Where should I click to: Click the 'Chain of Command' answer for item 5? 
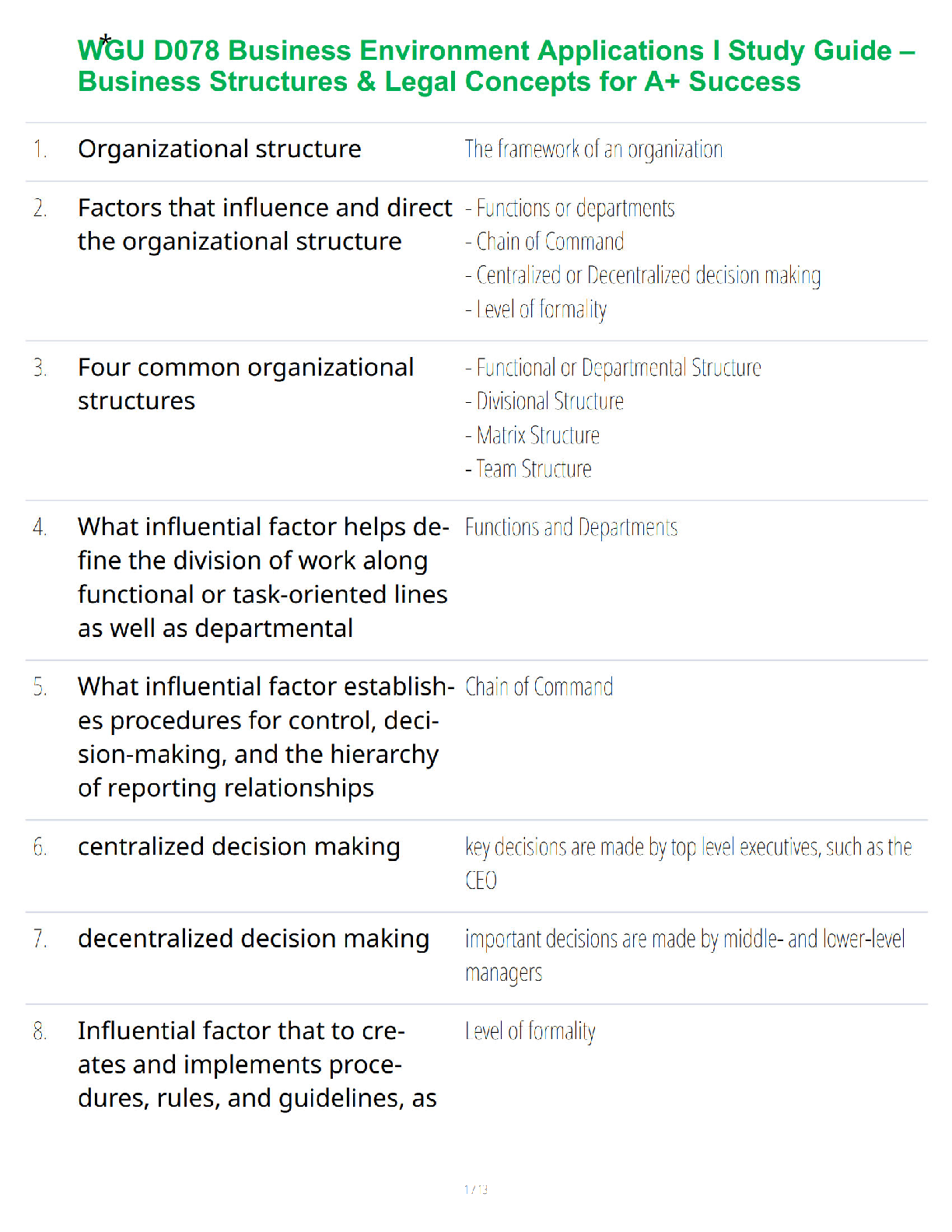point(539,688)
